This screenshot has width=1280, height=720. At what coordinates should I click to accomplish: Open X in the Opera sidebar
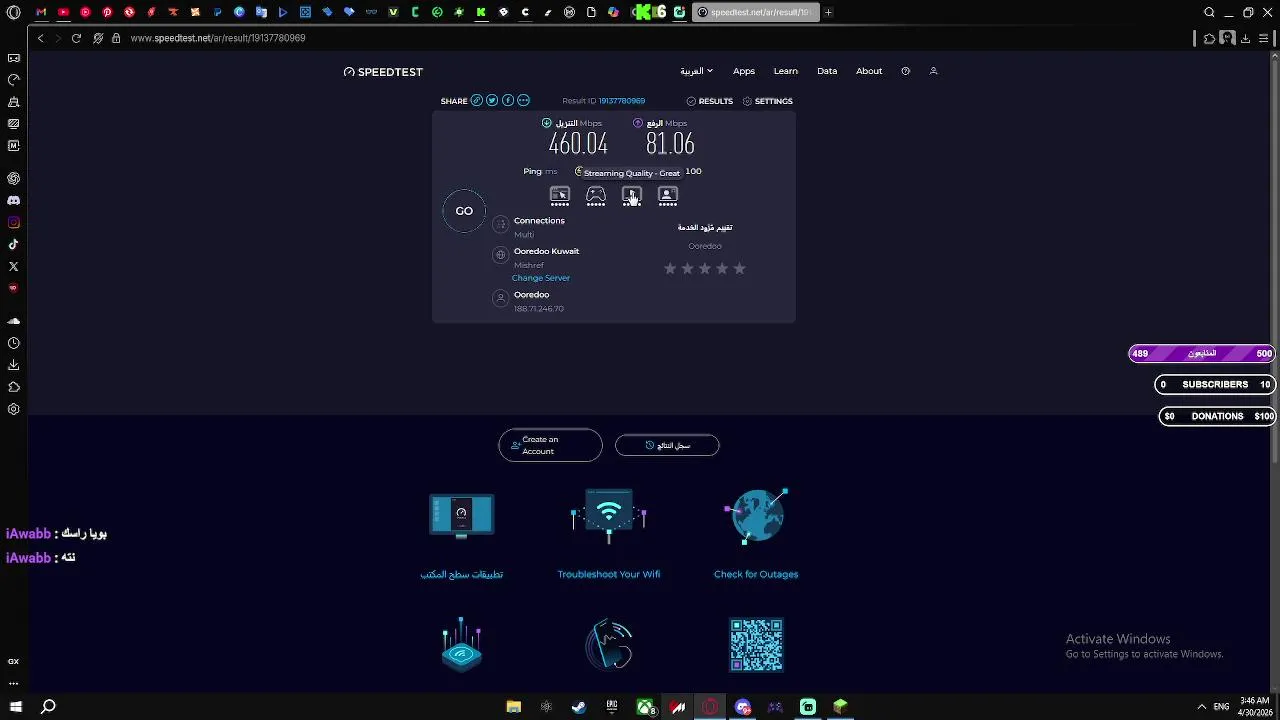click(x=14, y=267)
